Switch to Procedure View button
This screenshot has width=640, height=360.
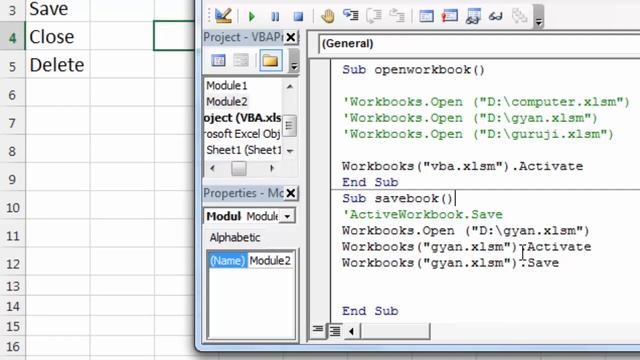tap(318, 329)
